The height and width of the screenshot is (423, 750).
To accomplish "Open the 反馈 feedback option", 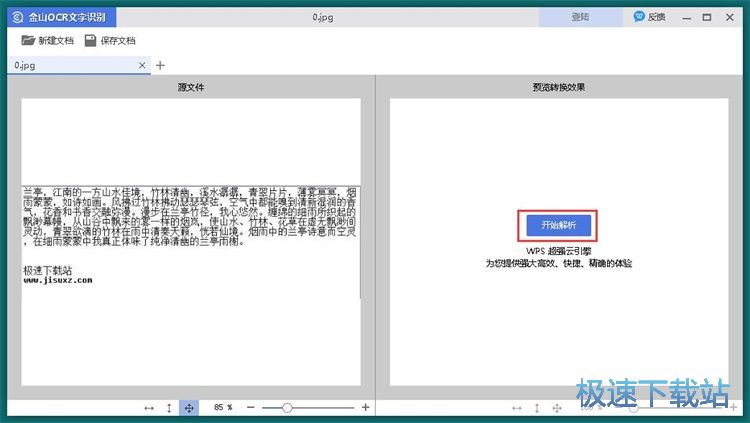I will coord(650,17).
